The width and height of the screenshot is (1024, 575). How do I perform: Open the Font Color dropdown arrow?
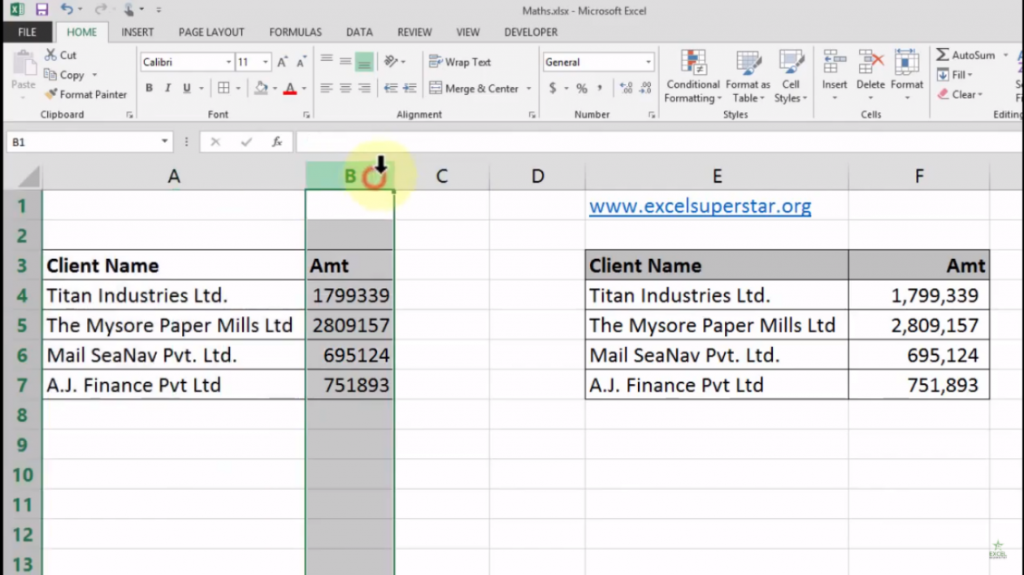click(x=304, y=88)
